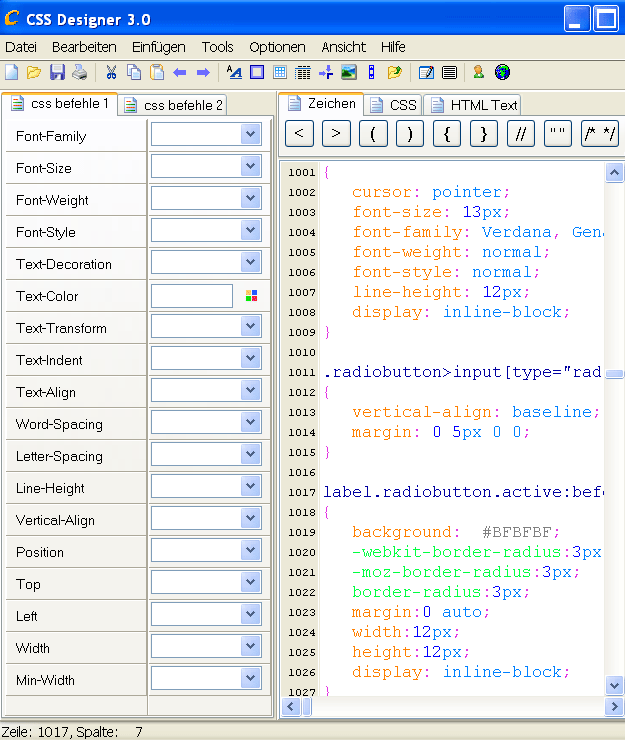The width and height of the screenshot is (625, 740).
Task: Insert block comment /* */ characters
Action: [600, 134]
